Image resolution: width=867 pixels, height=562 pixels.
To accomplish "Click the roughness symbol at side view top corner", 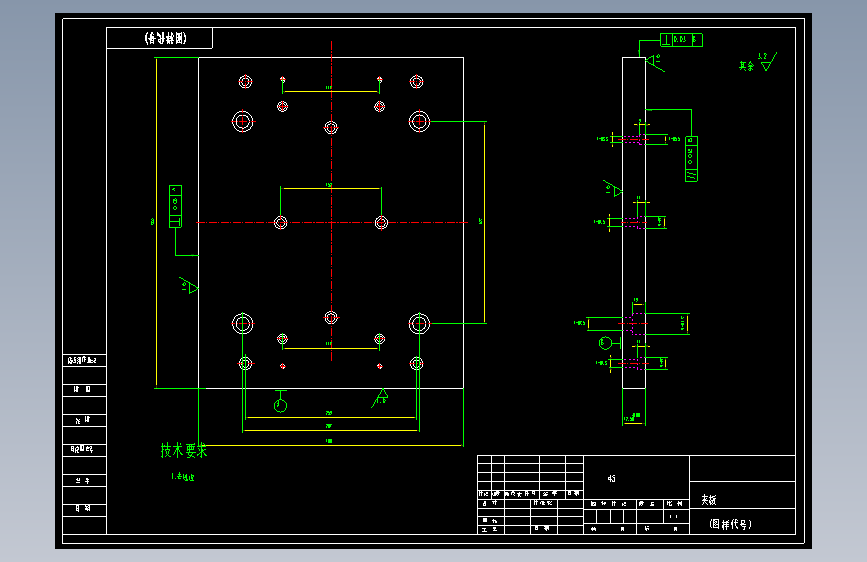I will pyautogui.click(x=655, y=63).
